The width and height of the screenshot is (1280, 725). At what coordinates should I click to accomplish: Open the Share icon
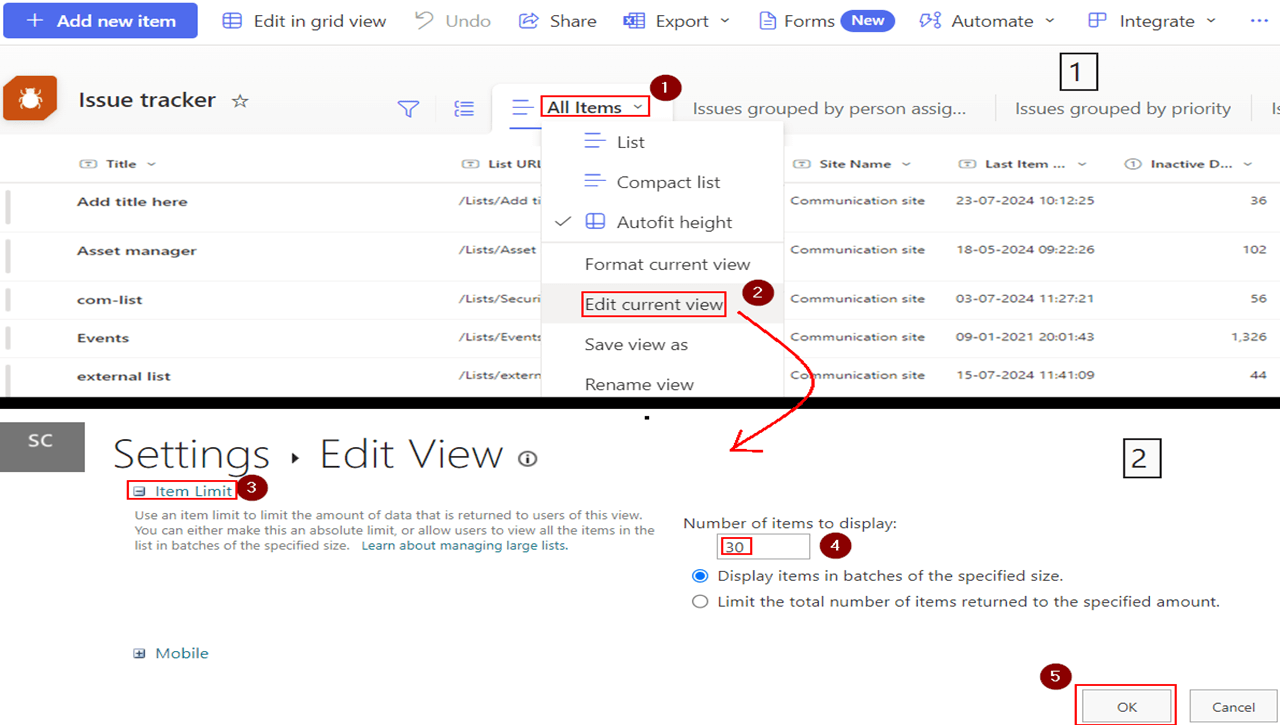pos(529,20)
